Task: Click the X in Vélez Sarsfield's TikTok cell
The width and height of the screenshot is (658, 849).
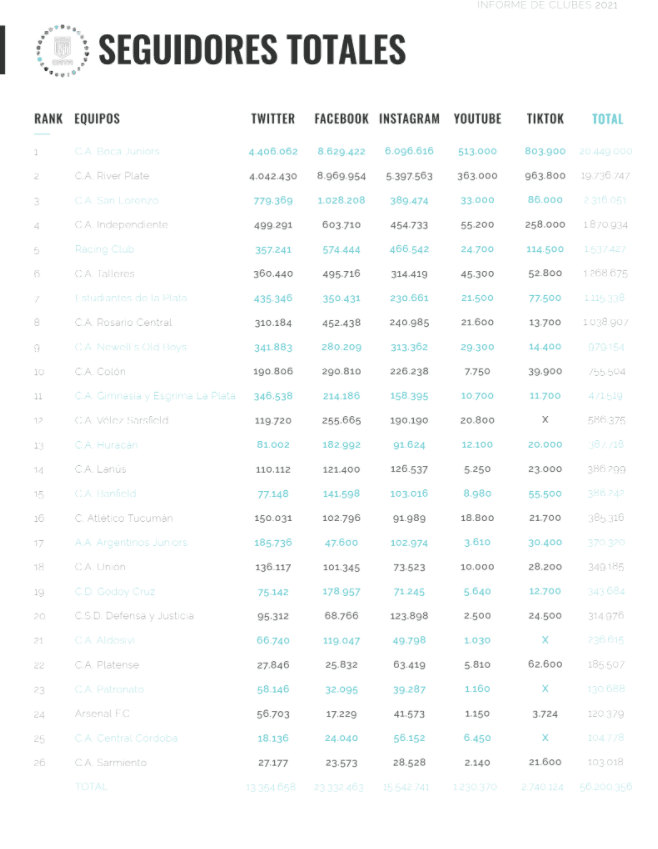Action: click(545, 421)
